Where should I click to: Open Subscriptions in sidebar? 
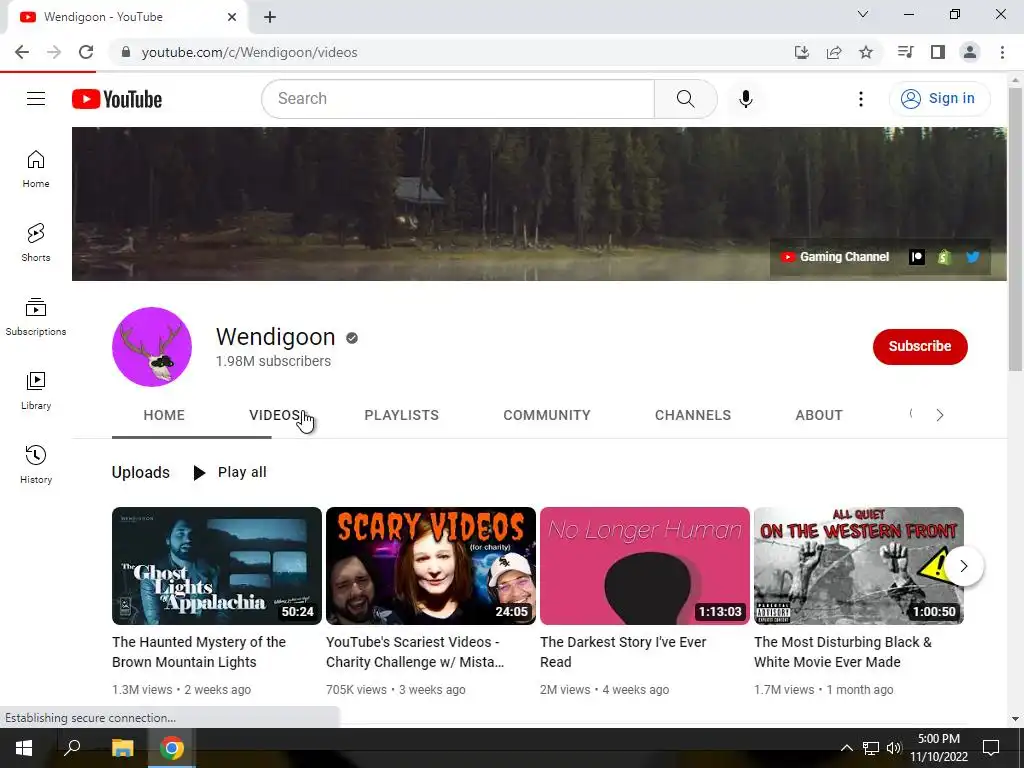pos(36,317)
